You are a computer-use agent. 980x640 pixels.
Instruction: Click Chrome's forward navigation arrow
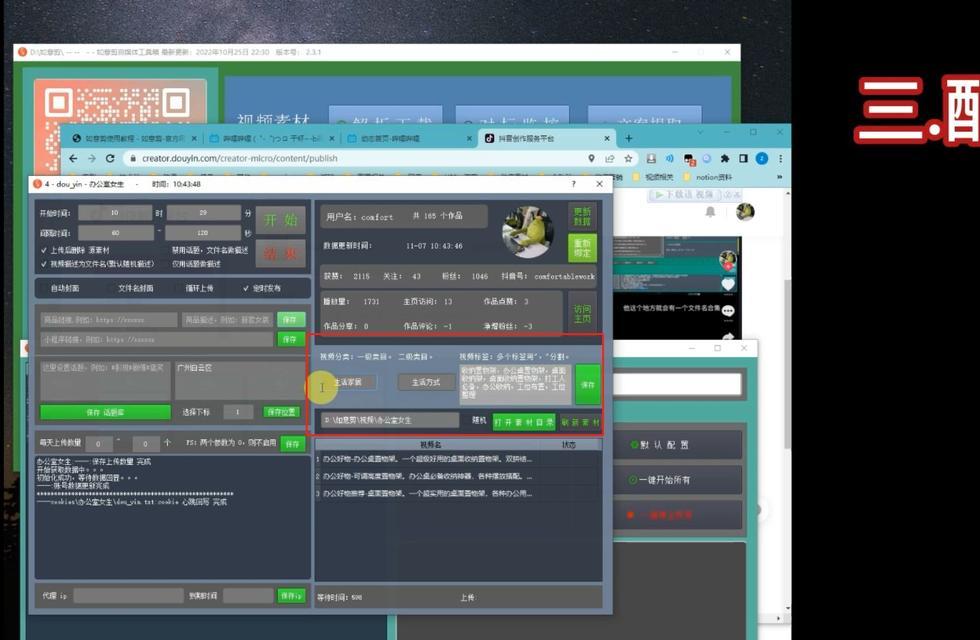92,159
